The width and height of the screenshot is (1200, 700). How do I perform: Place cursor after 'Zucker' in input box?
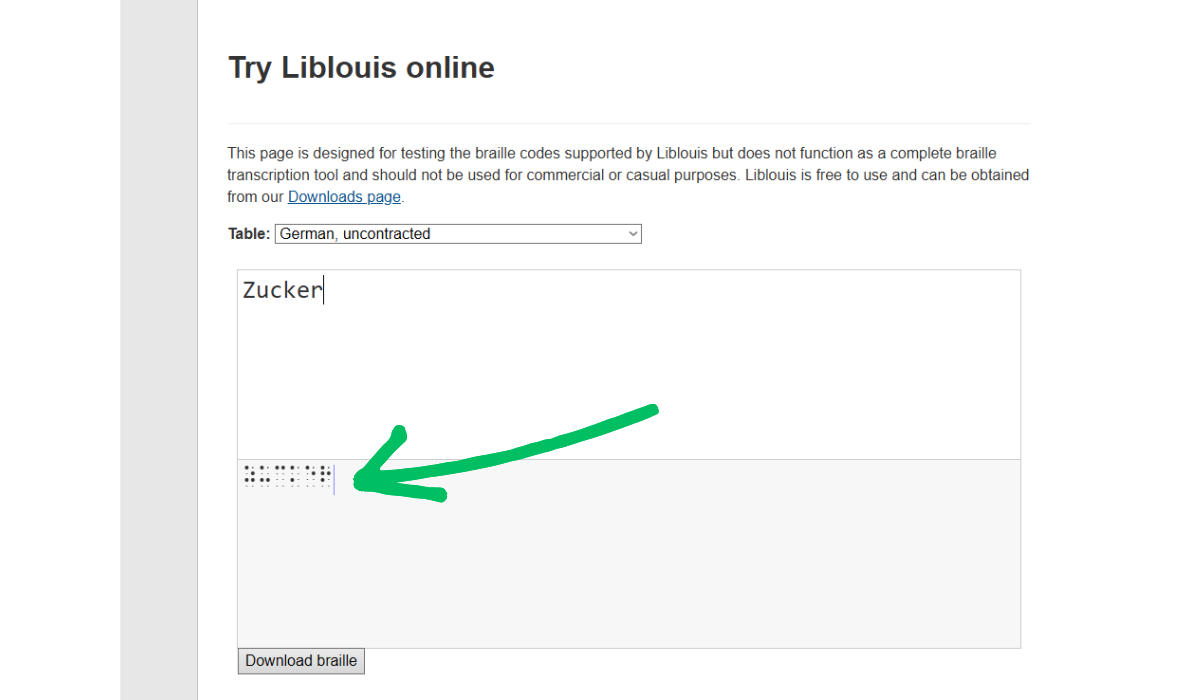[x=324, y=291]
